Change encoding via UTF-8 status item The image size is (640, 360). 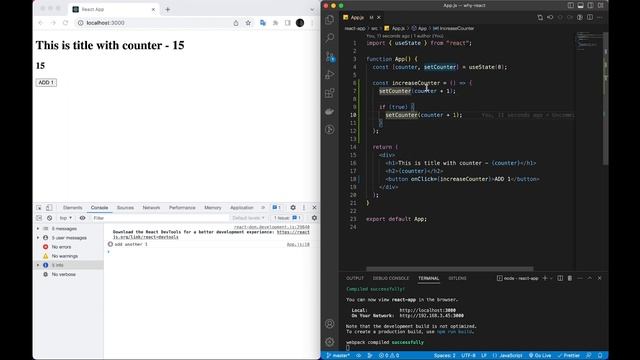coord(468,356)
